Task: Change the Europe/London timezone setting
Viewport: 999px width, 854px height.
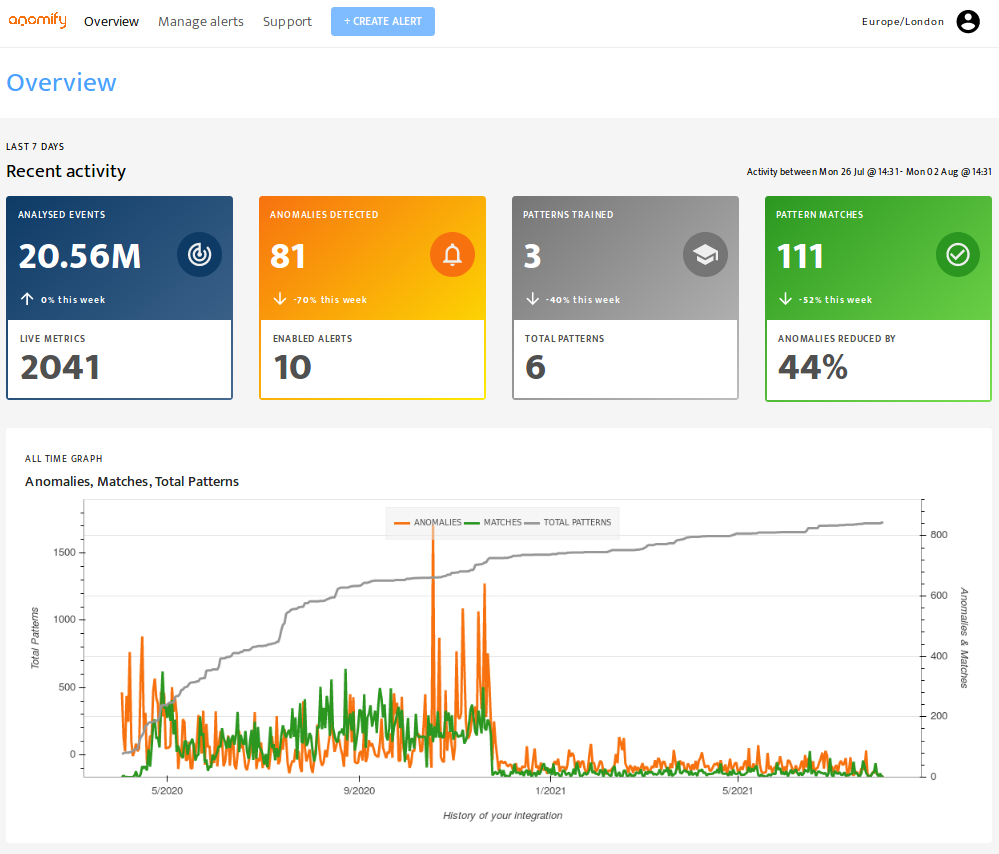Action: click(x=903, y=22)
